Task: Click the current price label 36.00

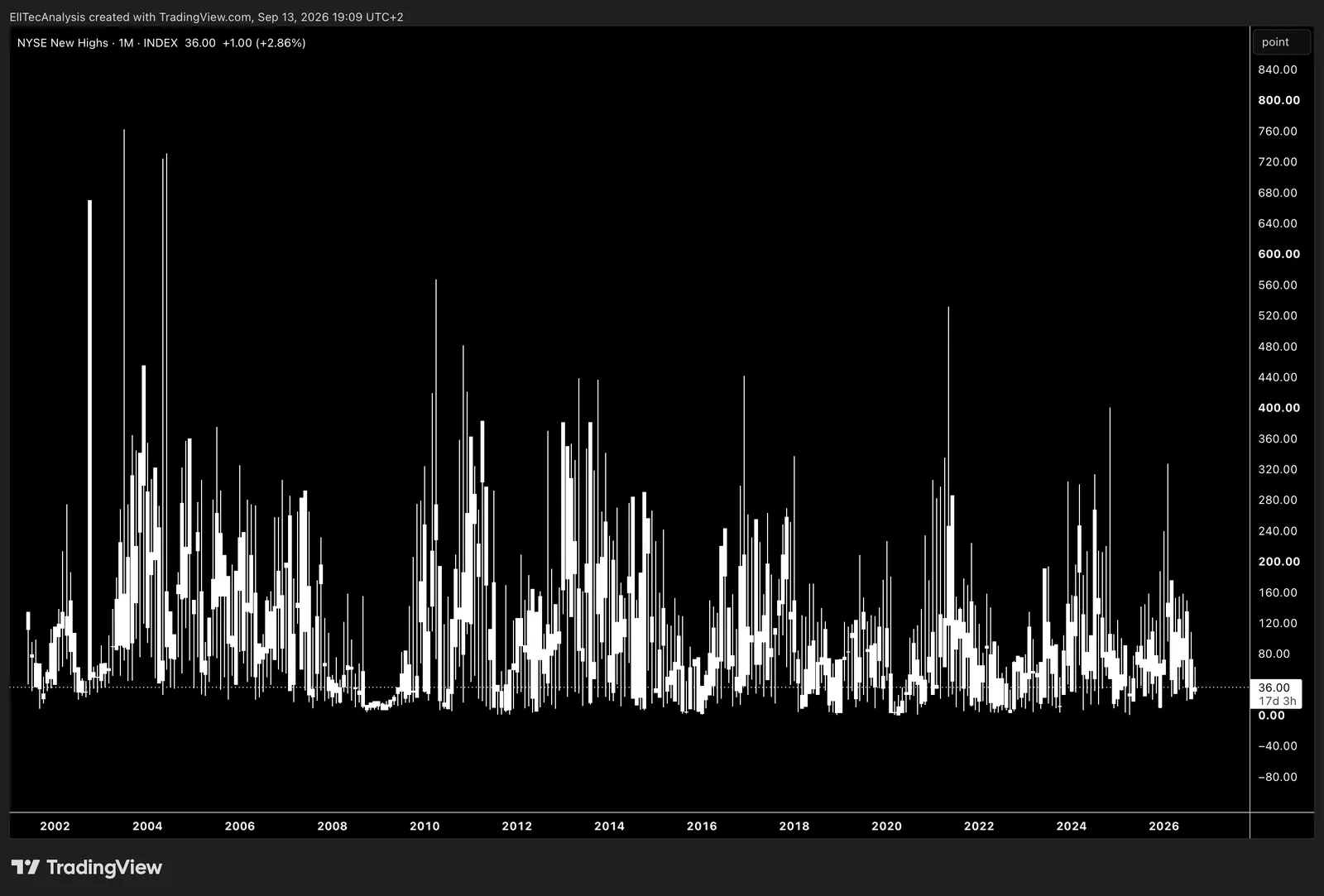Action: click(x=1274, y=688)
